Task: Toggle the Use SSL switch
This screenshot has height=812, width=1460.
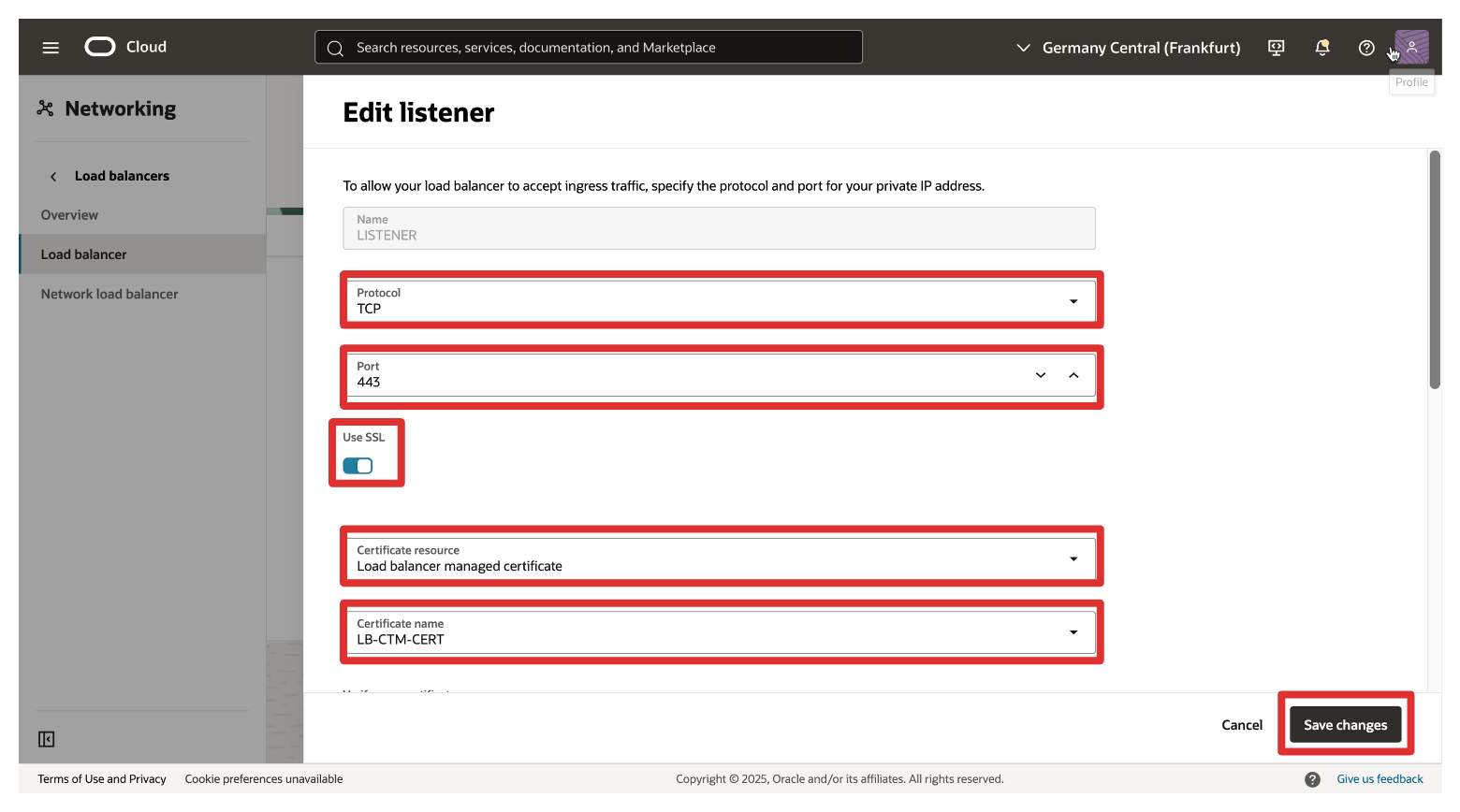Action: click(358, 466)
